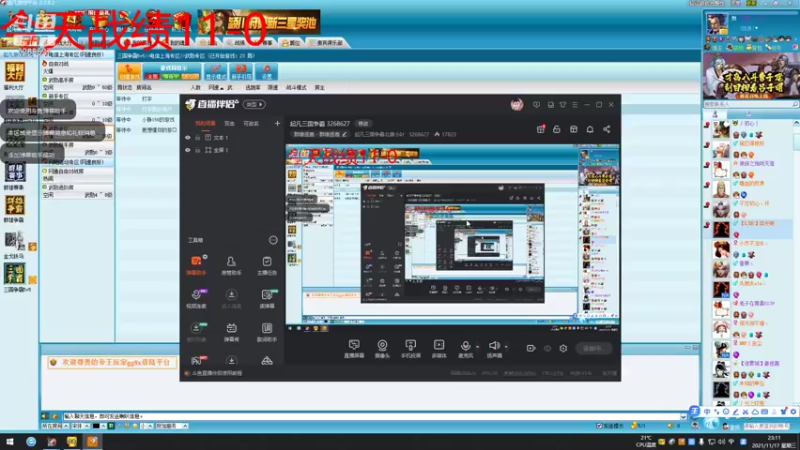The image size is (800, 450).
Task: Open the 弹幕助手 tool in toolbox
Action: (x=196, y=265)
